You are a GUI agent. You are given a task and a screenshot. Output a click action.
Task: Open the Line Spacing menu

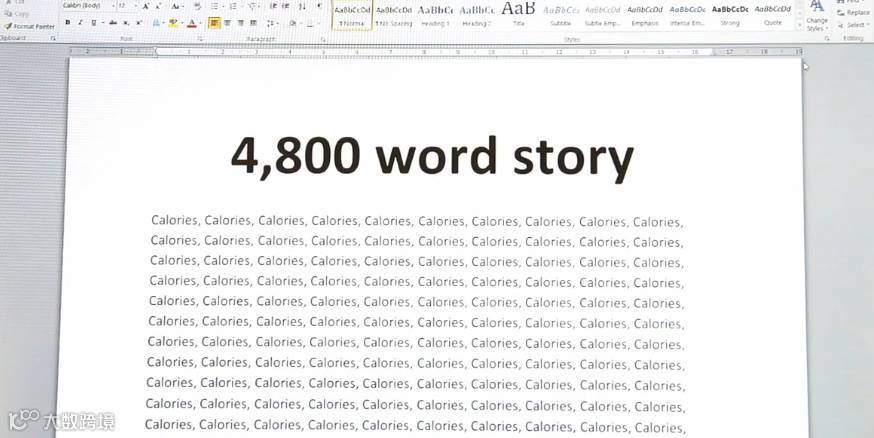click(x=271, y=23)
